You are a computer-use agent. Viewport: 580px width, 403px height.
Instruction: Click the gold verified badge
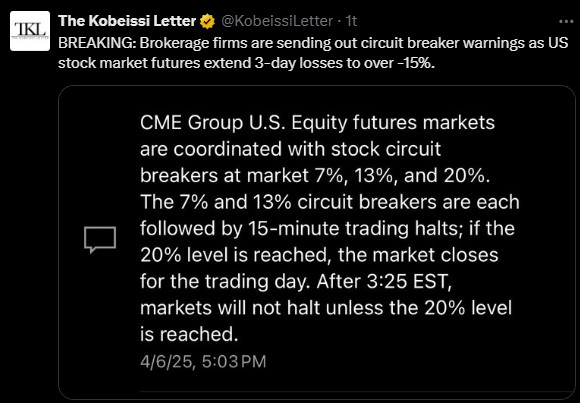tap(208, 22)
